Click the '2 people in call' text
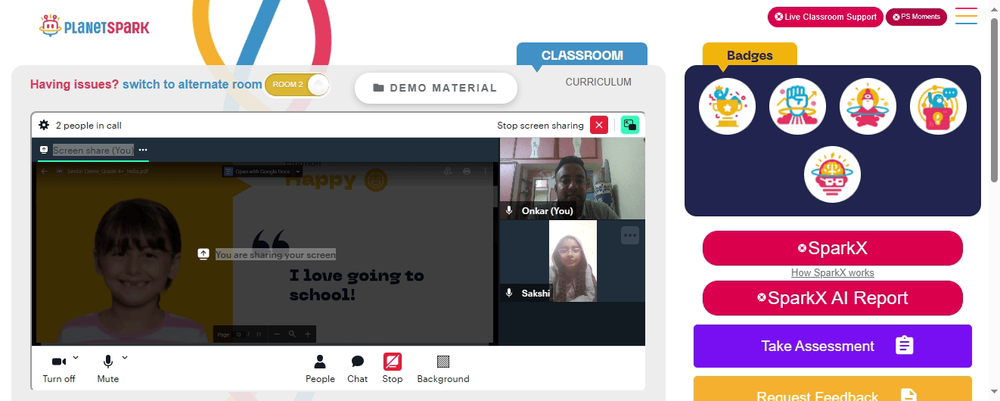 pyautogui.click(x=89, y=126)
